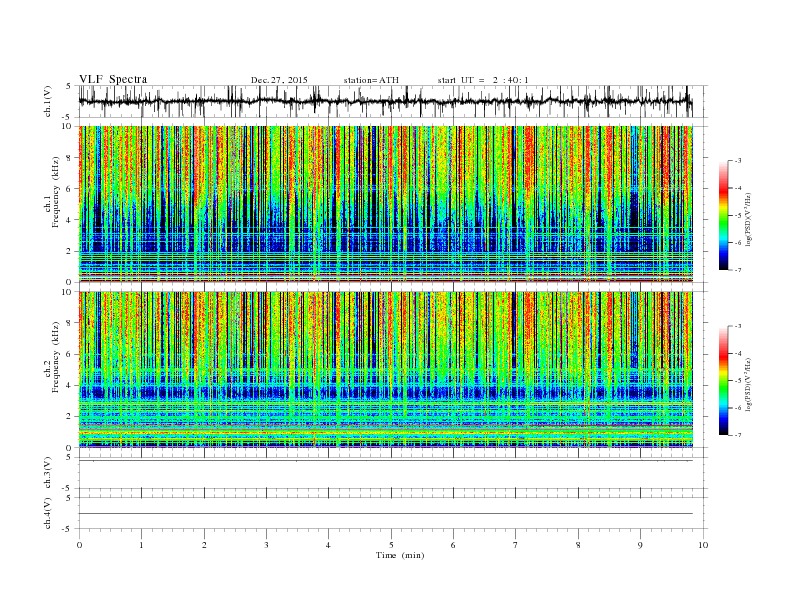Viewport: 792px width, 612px height.
Task: Click the "Time (min)" axis label
Action: pos(400,555)
